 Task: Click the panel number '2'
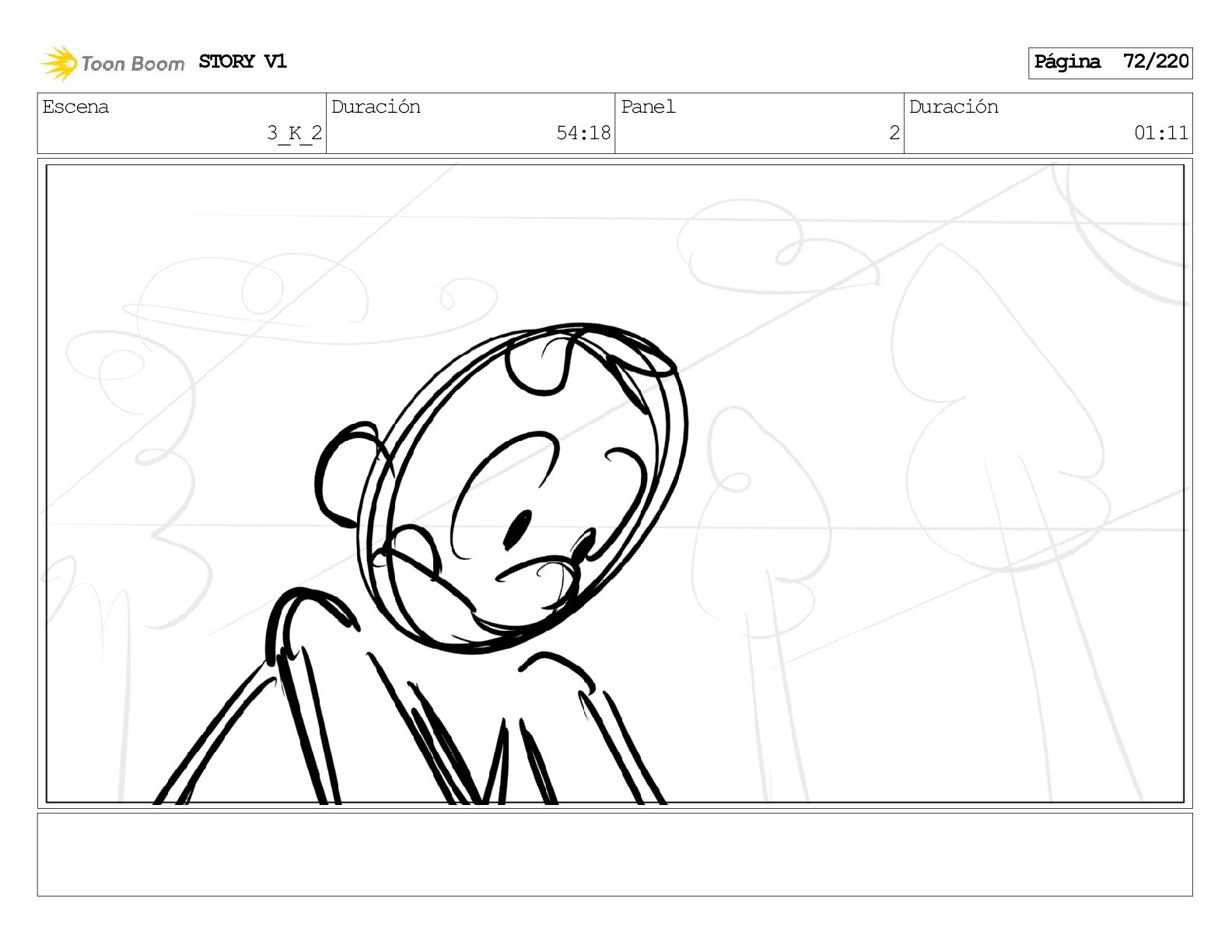pyautogui.click(x=894, y=133)
